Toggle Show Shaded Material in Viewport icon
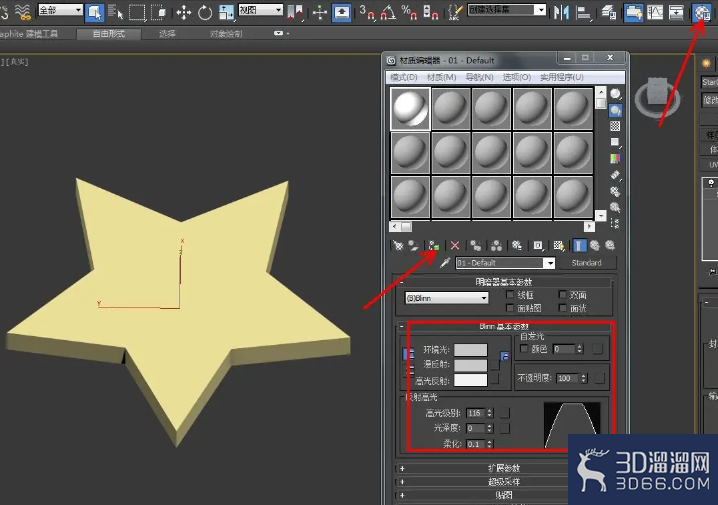The image size is (718, 505). click(x=559, y=245)
